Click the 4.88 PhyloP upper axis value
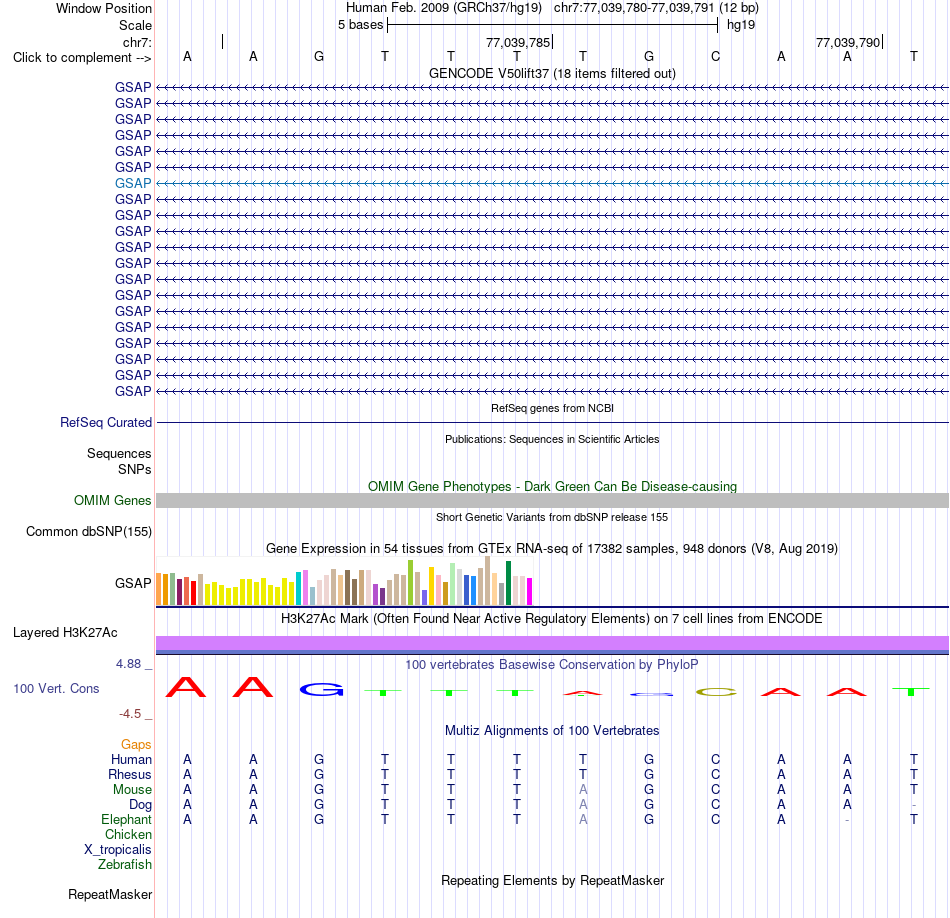This screenshot has height=918, width=950. [128, 664]
